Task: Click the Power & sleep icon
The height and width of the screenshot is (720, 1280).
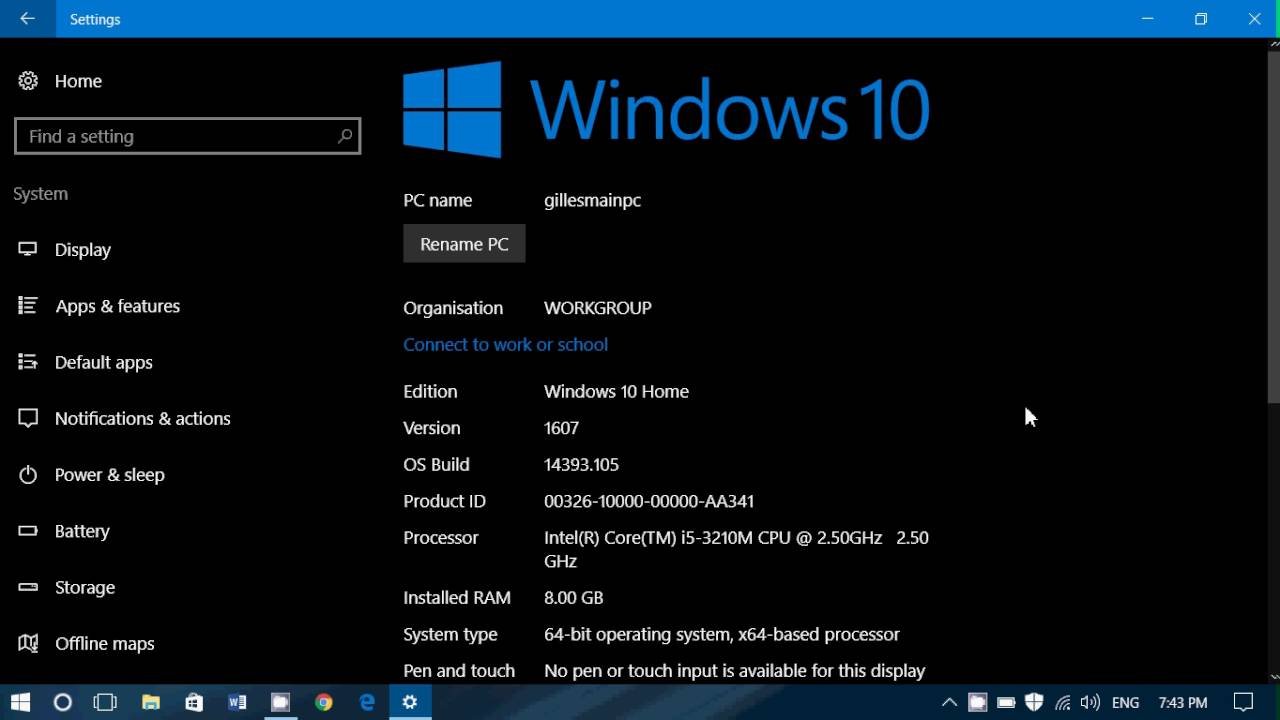Action: 28,475
